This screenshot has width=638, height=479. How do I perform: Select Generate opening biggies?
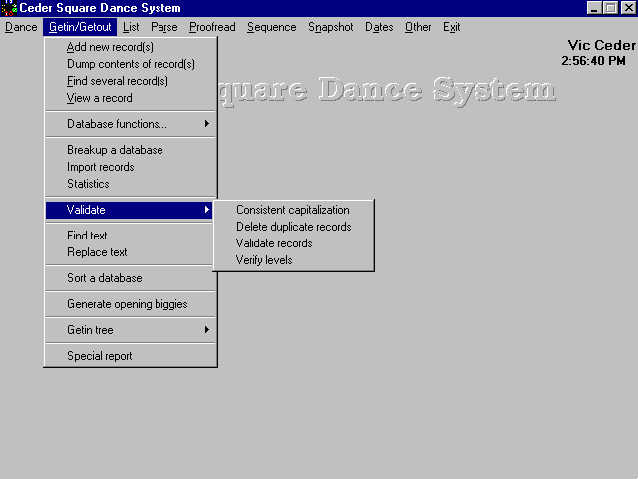pyautogui.click(x=130, y=304)
